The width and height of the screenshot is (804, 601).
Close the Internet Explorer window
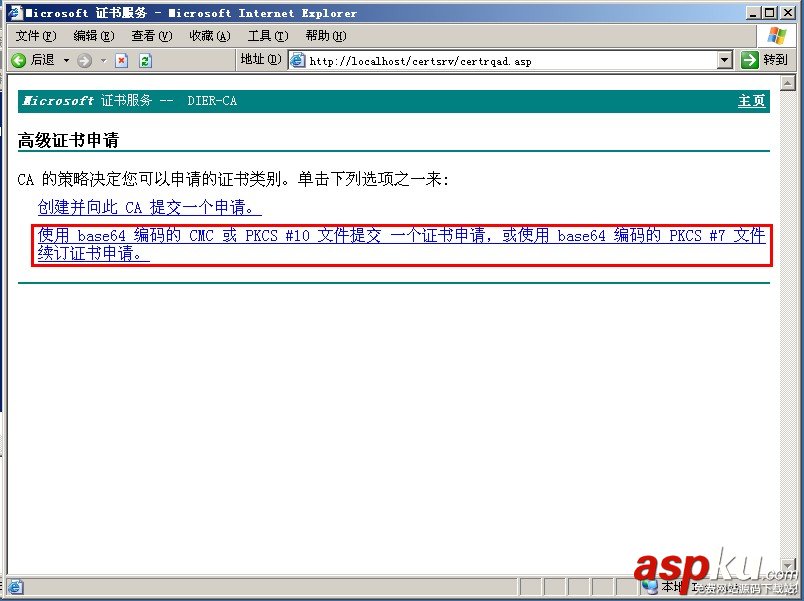(x=787, y=13)
